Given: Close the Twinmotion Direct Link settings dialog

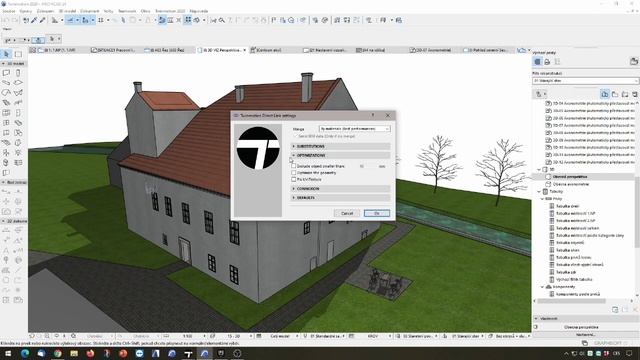Looking at the screenshot, I should (x=388, y=116).
